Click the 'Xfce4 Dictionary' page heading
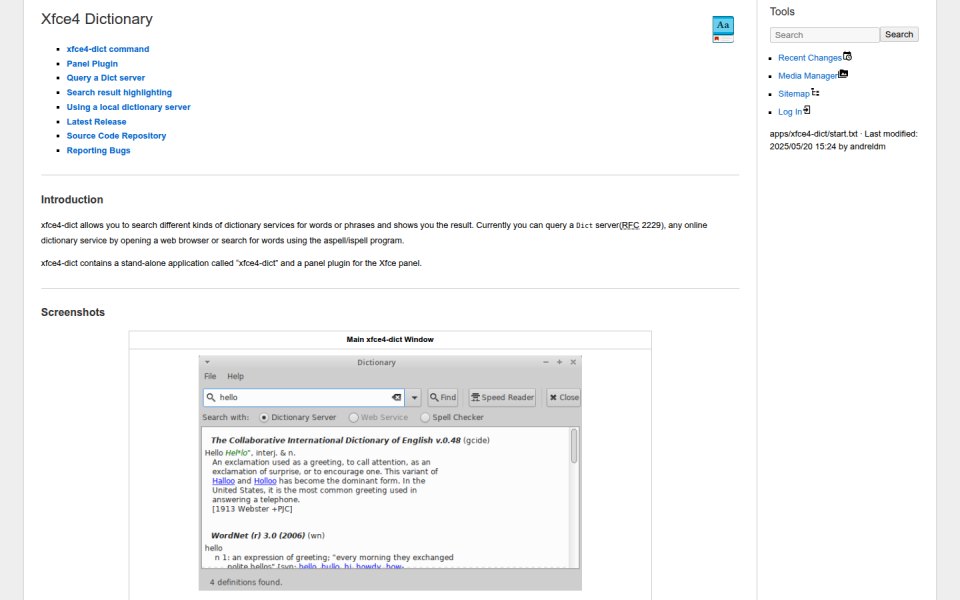Screen dimensions: 960x600 click(x=97, y=19)
